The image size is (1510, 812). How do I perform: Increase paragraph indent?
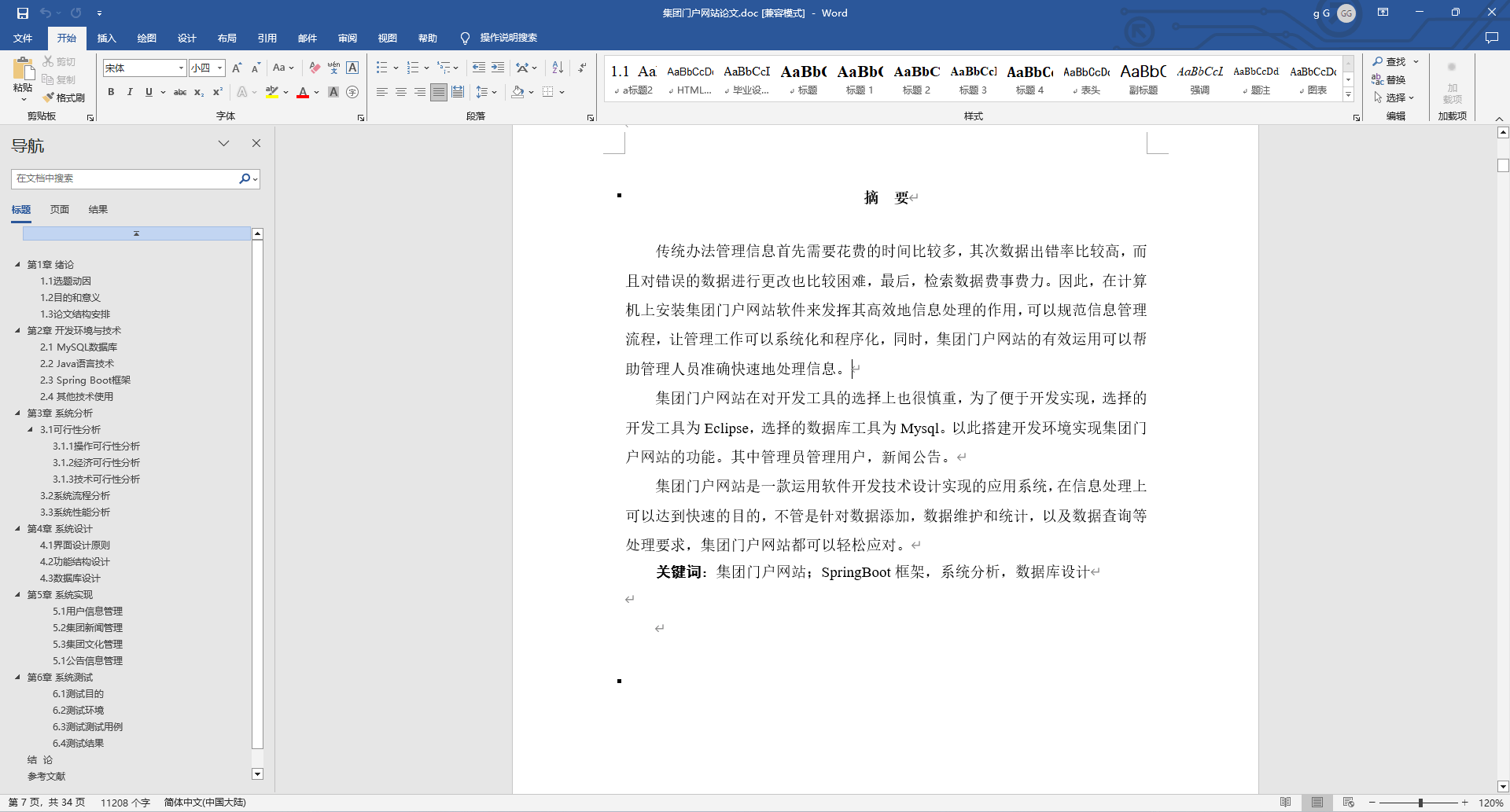(x=498, y=68)
